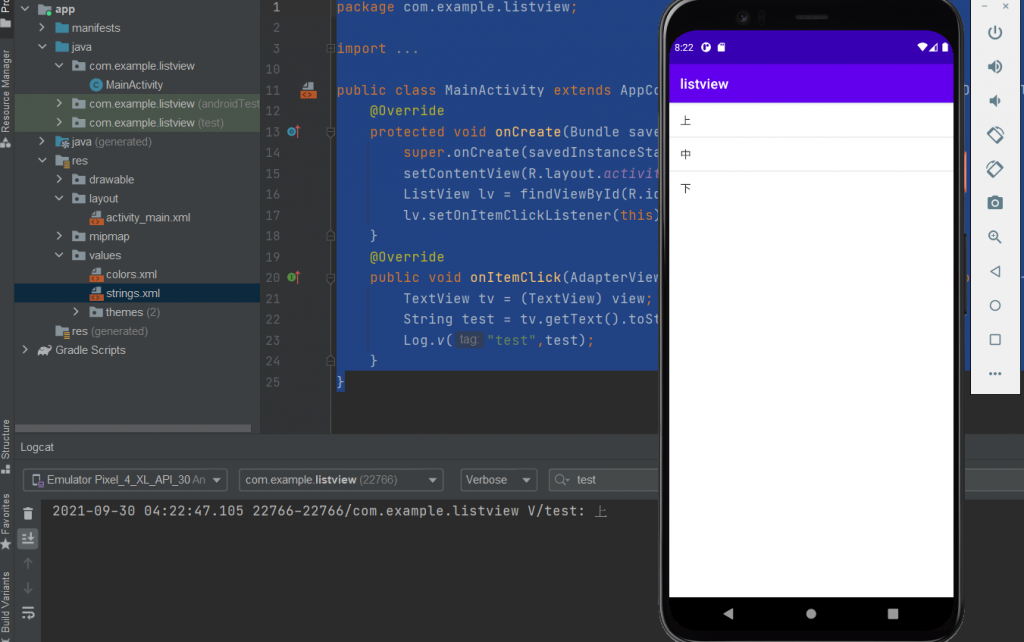Open Verbose log level dropdown
This screenshot has width=1024, height=642.
coord(498,480)
